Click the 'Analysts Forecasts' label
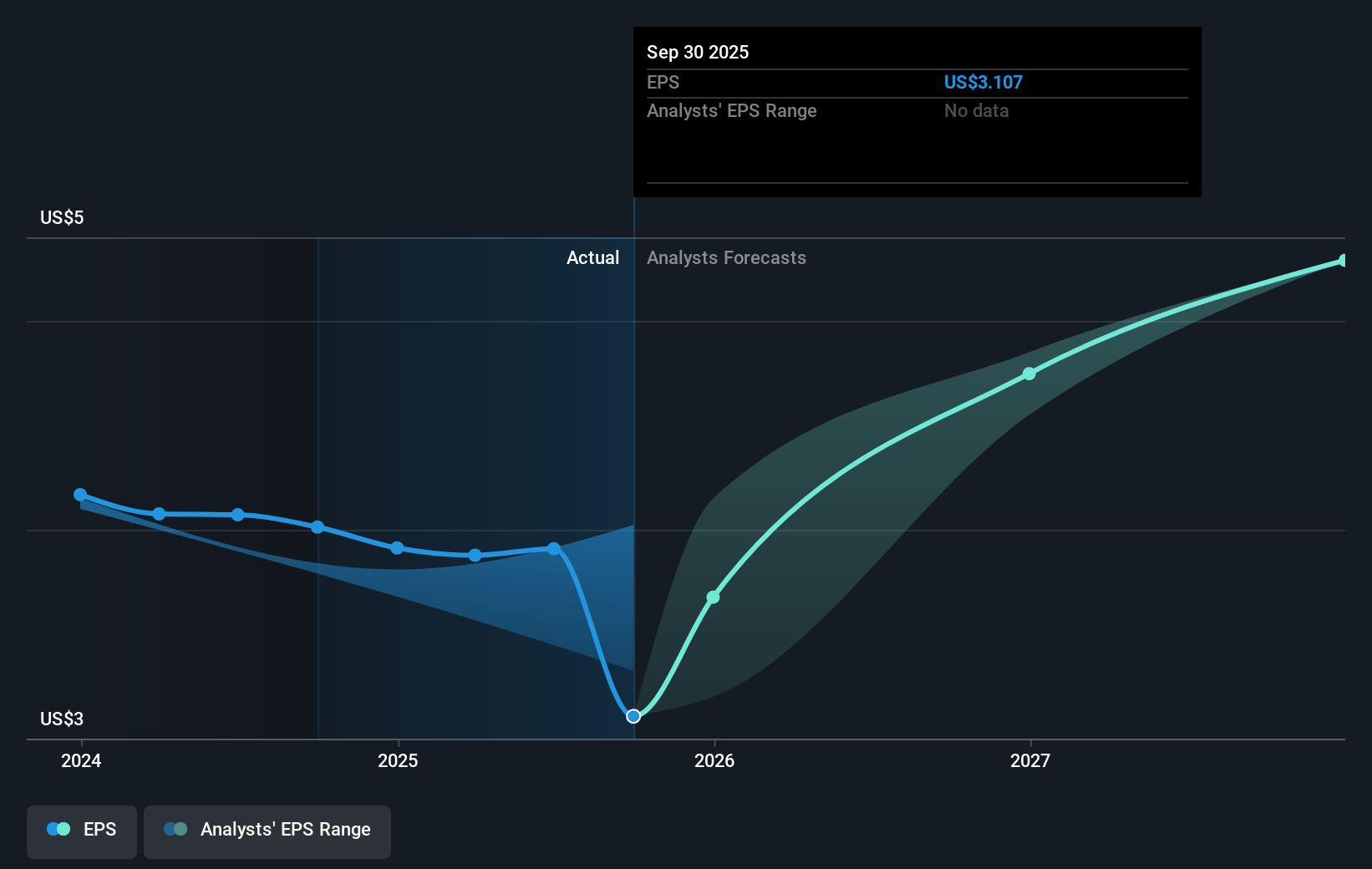Viewport: 1372px width, 869px height. pos(726,258)
